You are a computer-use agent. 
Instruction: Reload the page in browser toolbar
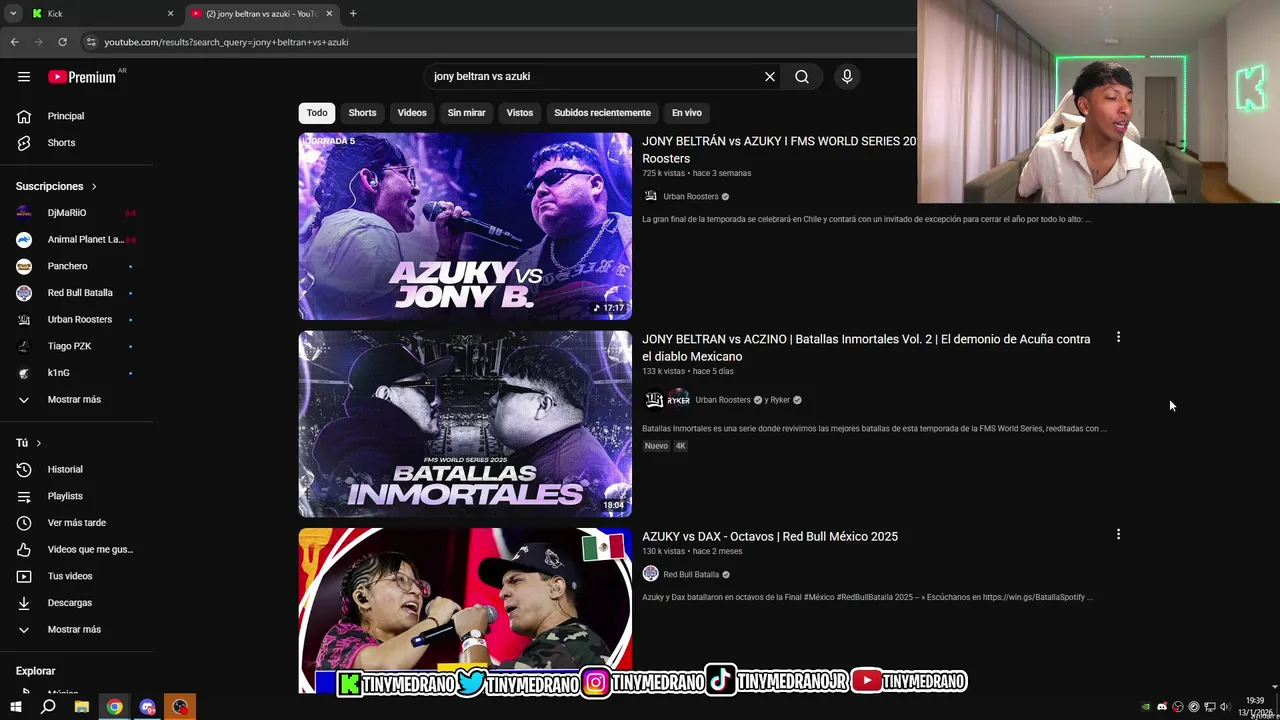(x=62, y=42)
